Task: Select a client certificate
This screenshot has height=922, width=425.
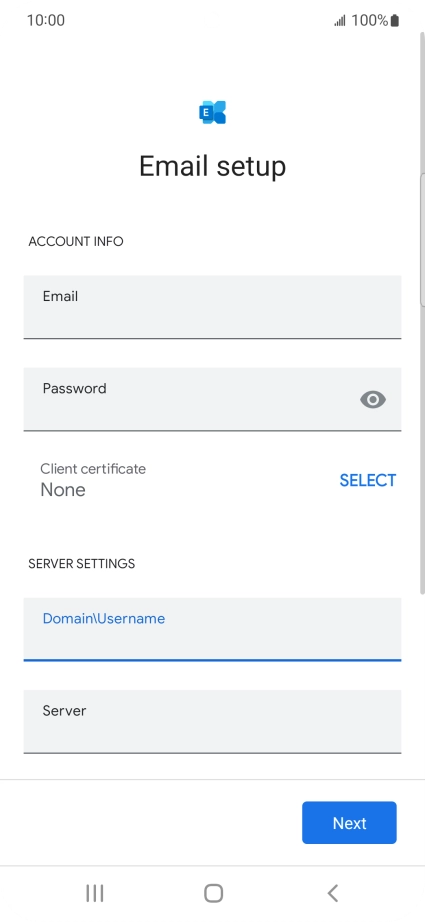Action: point(368,480)
